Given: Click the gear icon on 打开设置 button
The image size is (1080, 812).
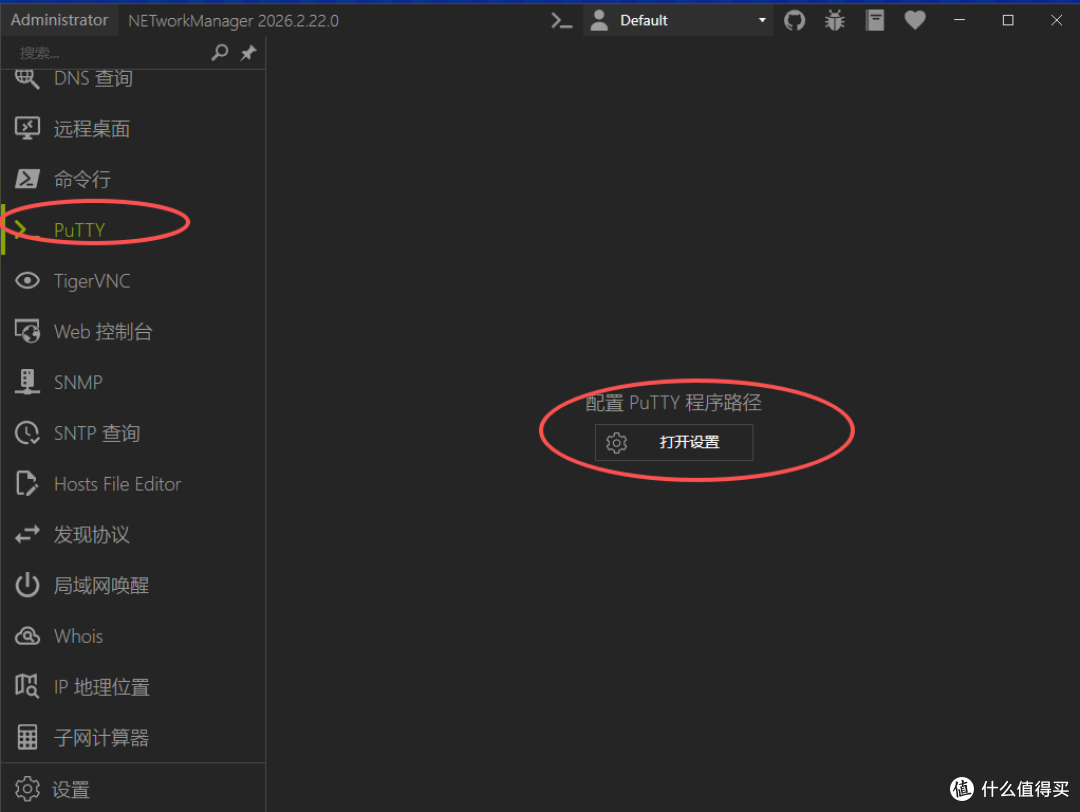Looking at the screenshot, I should pyautogui.click(x=616, y=442).
